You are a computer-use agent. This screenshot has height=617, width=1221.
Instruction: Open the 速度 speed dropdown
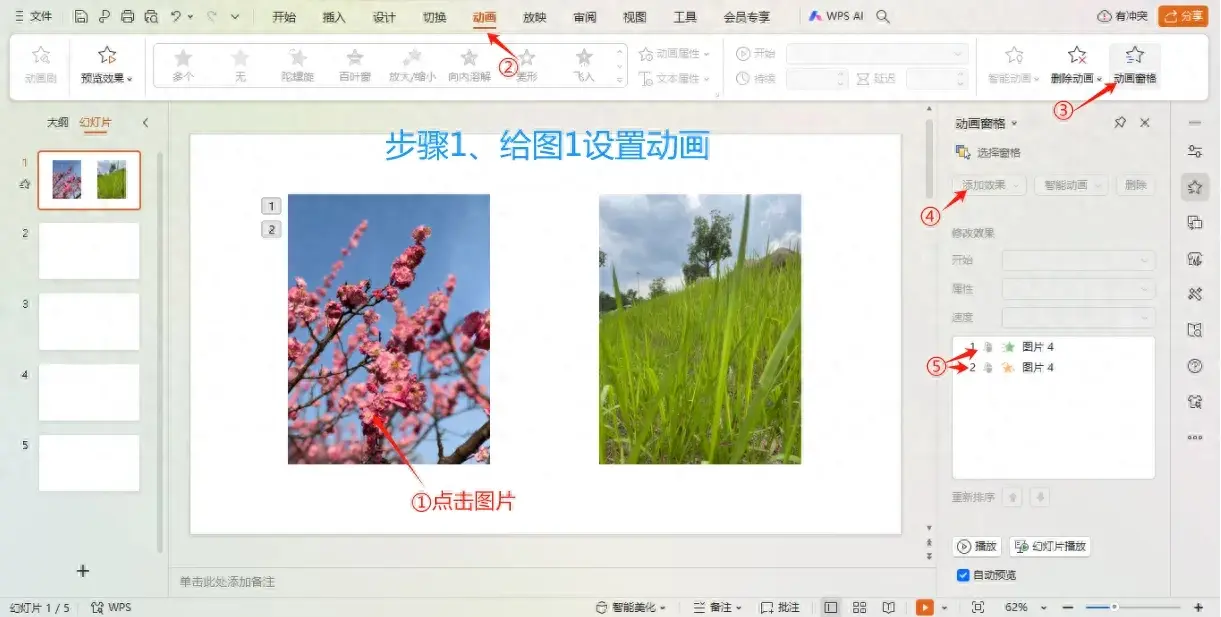(x=1079, y=317)
